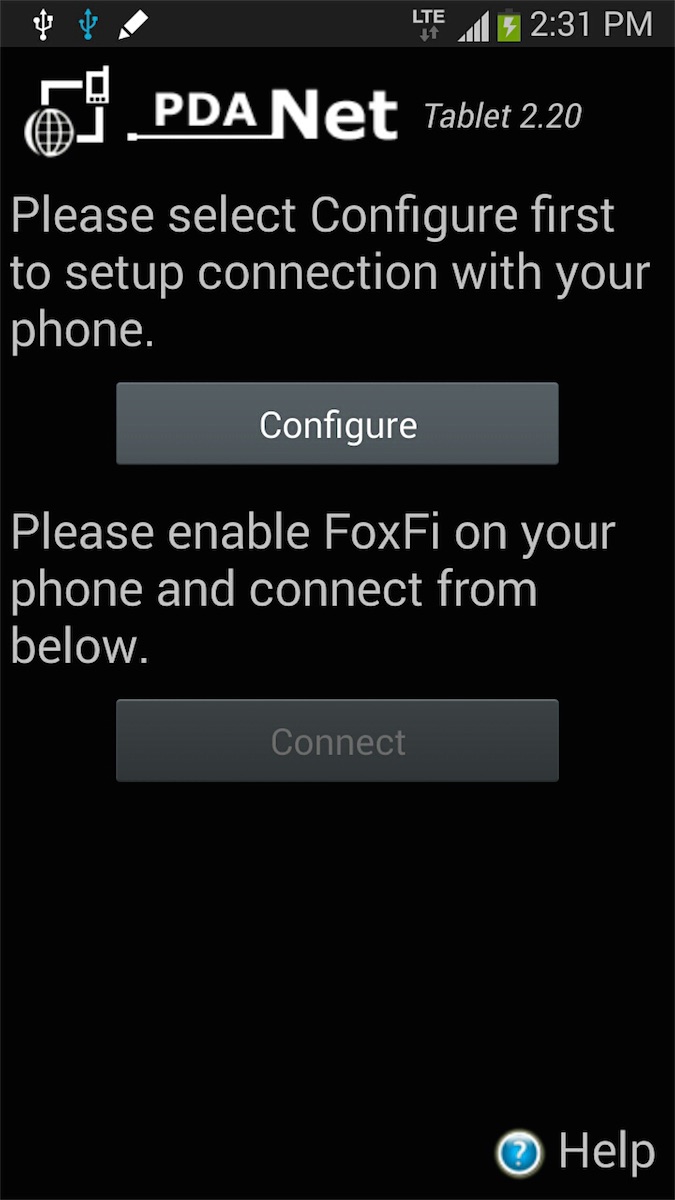
Task: Tap the white USB icon in the status bar
Action: (x=42, y=24)
